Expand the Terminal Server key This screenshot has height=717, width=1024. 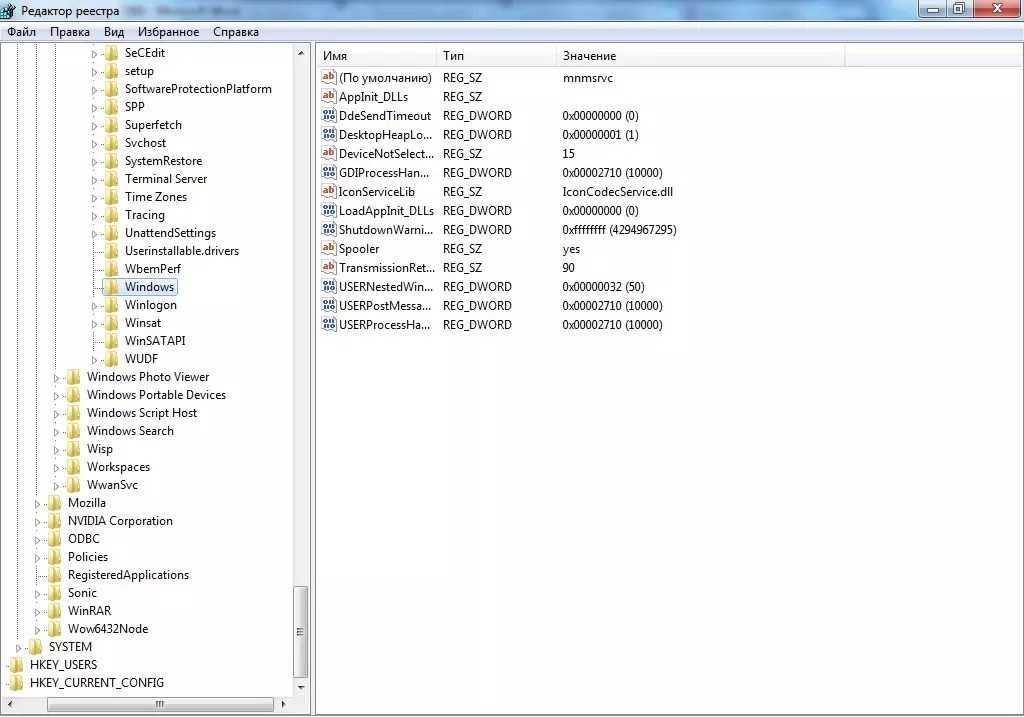(x=96, y=180)
